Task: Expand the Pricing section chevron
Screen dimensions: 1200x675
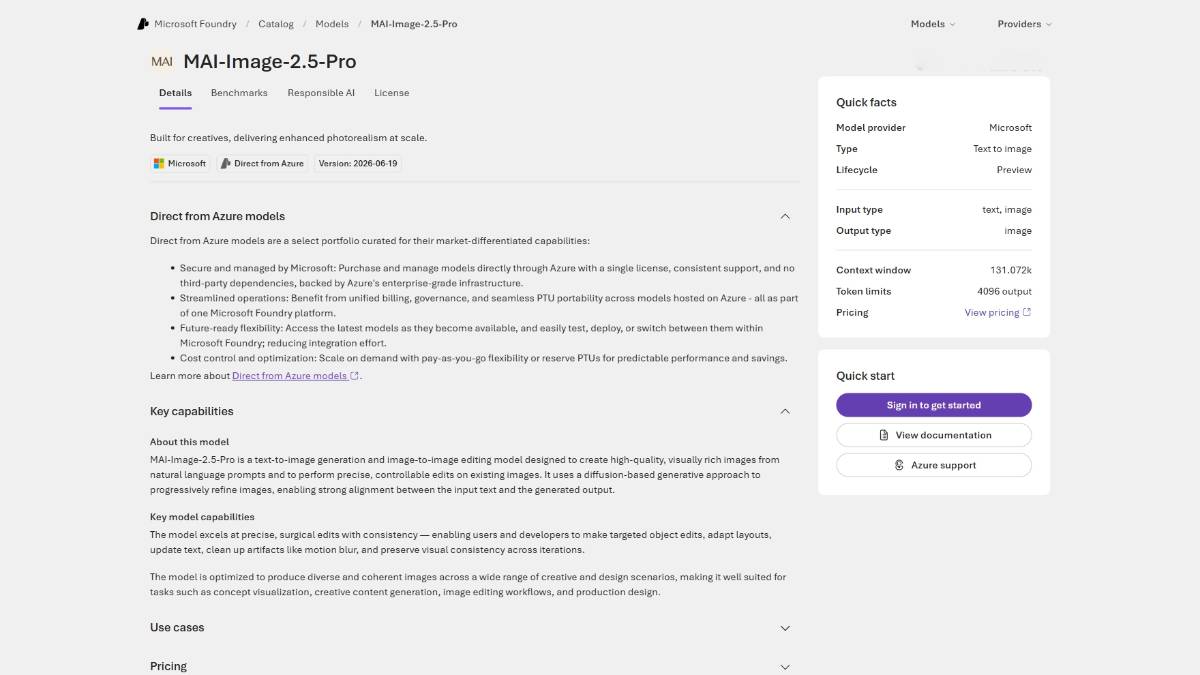Action: (x=785, y=667)
